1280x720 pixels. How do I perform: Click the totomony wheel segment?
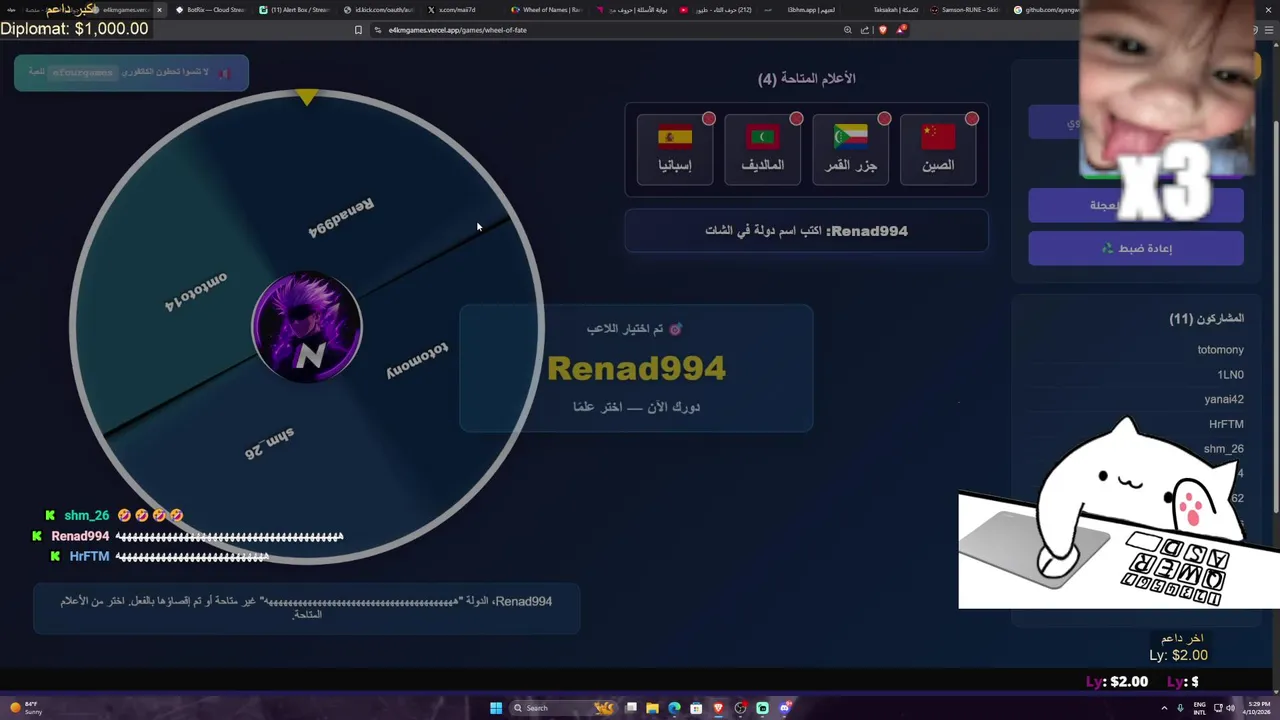[x=417, y=361]
